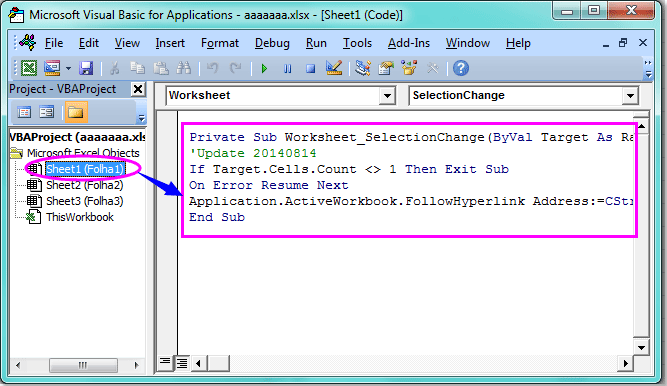Screen dimensions: 667x386
Task: Click the Copy toolbar icon
Action: click(137, 68)
